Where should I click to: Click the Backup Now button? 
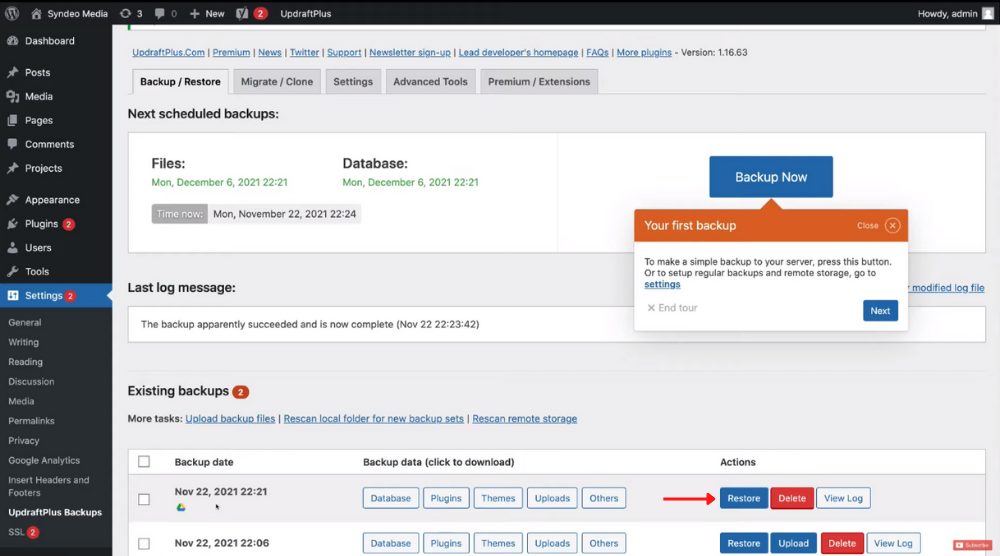[771, 177]
